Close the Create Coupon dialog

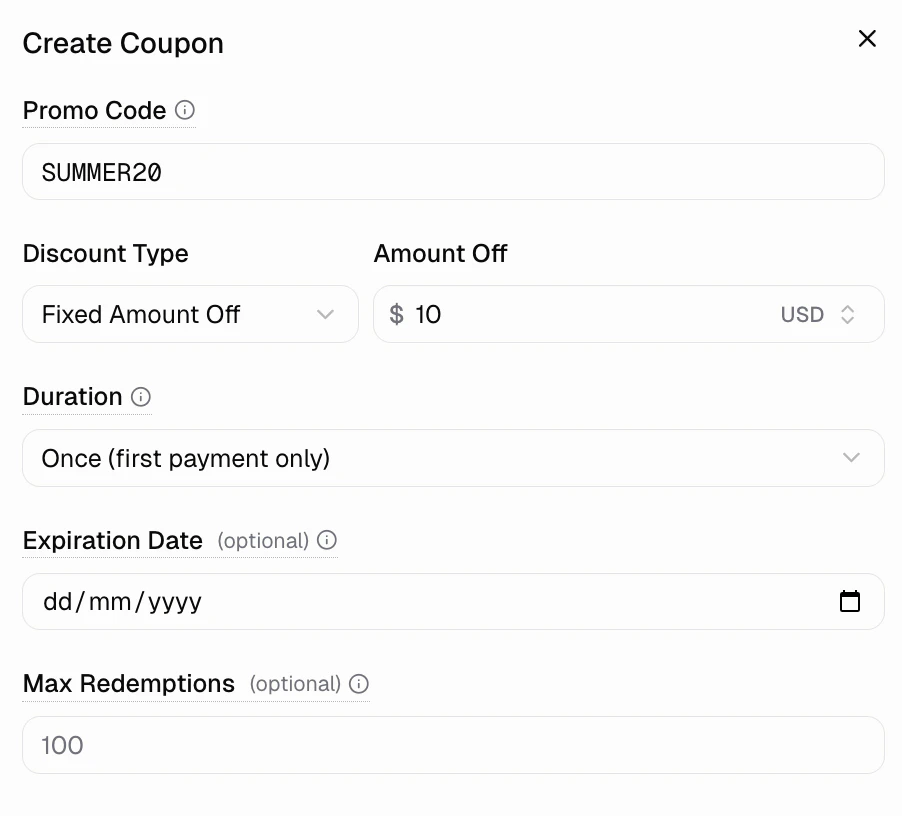click(866, 39)
